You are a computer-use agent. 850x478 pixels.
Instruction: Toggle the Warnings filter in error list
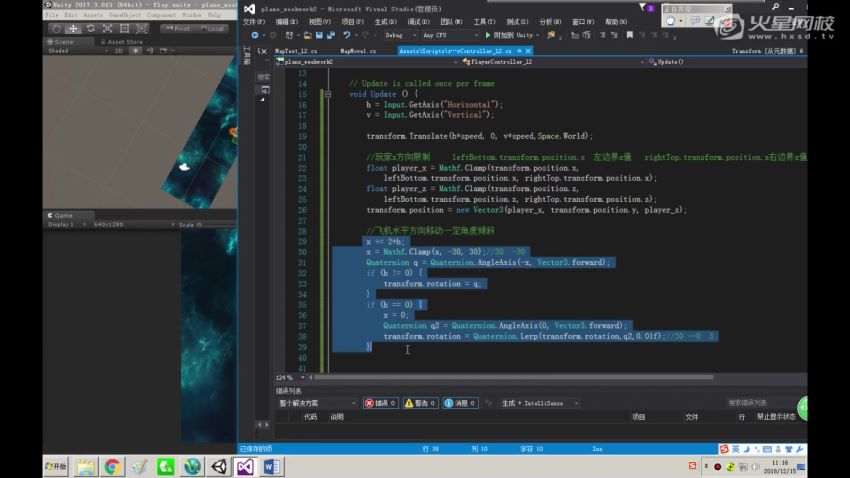[x=423, y=403]
